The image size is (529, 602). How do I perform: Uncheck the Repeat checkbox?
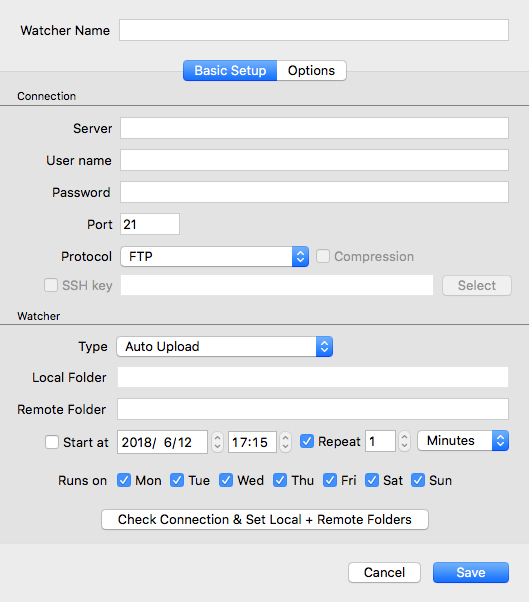307,441
